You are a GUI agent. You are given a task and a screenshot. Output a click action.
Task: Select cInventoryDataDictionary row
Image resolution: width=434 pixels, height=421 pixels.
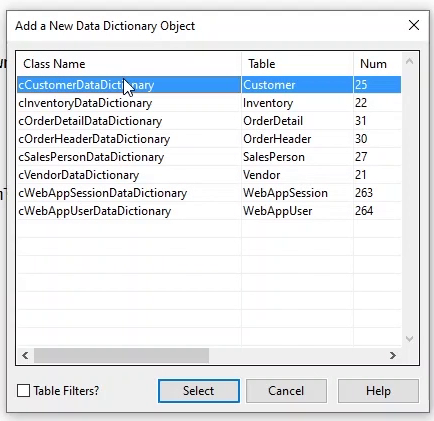[209, 103]
